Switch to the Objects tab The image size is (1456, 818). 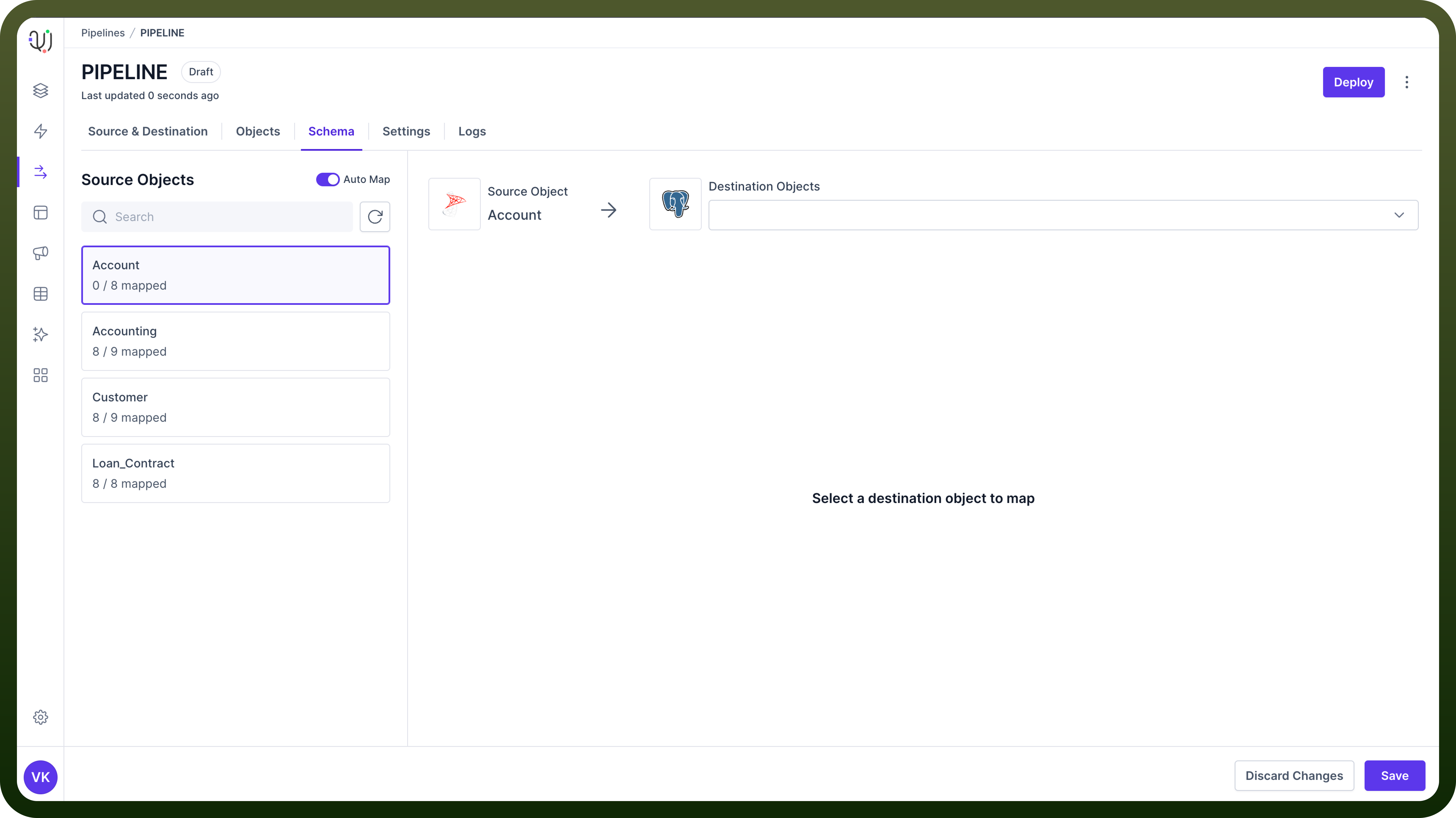pos(258,131)
